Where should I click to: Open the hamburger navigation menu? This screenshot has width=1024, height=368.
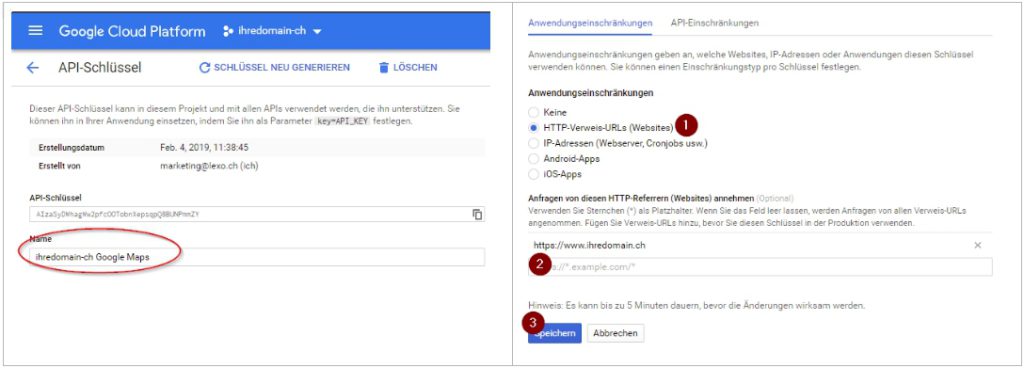(x=35, y=31)
